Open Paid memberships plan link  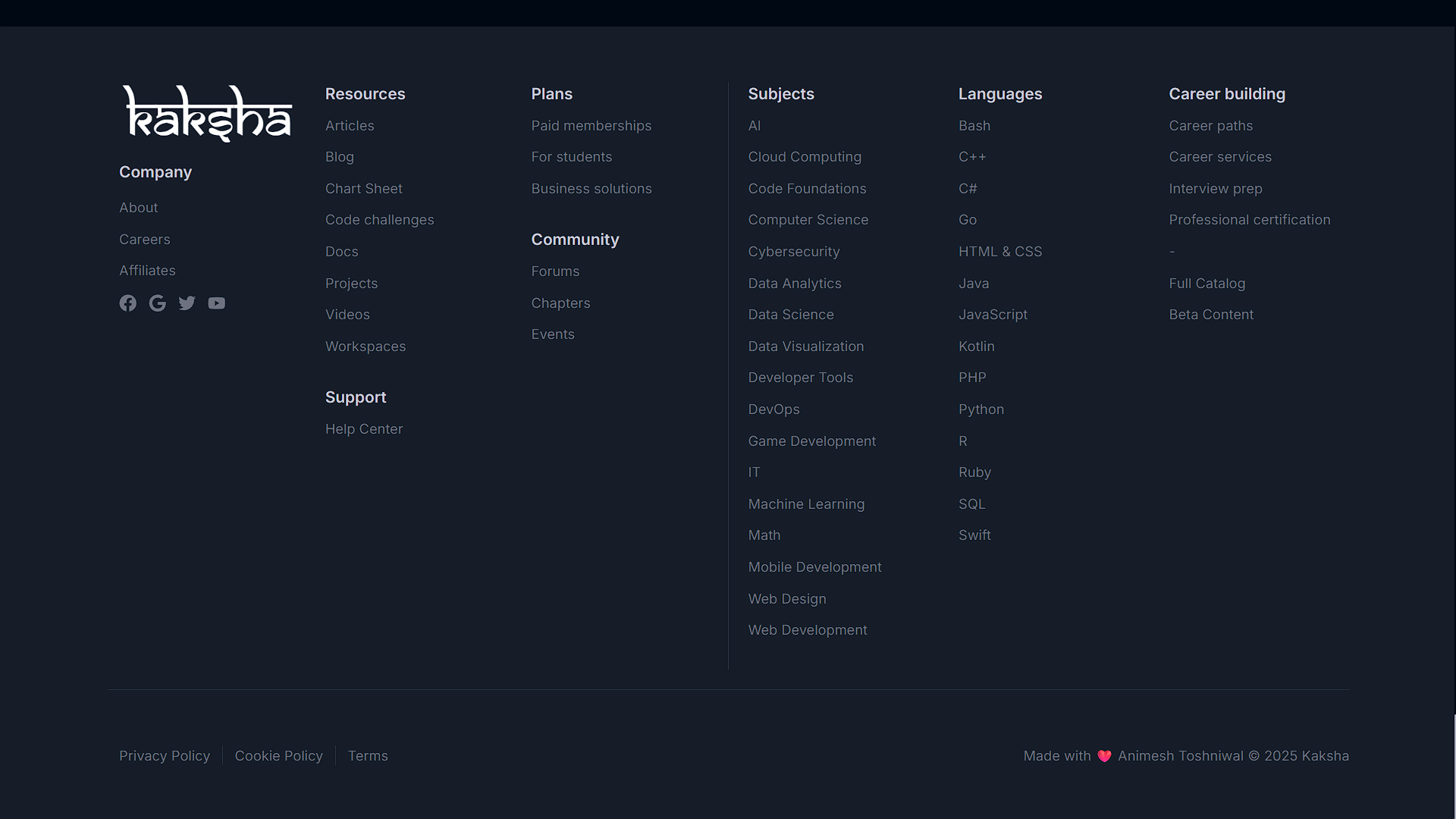point(591,126)
